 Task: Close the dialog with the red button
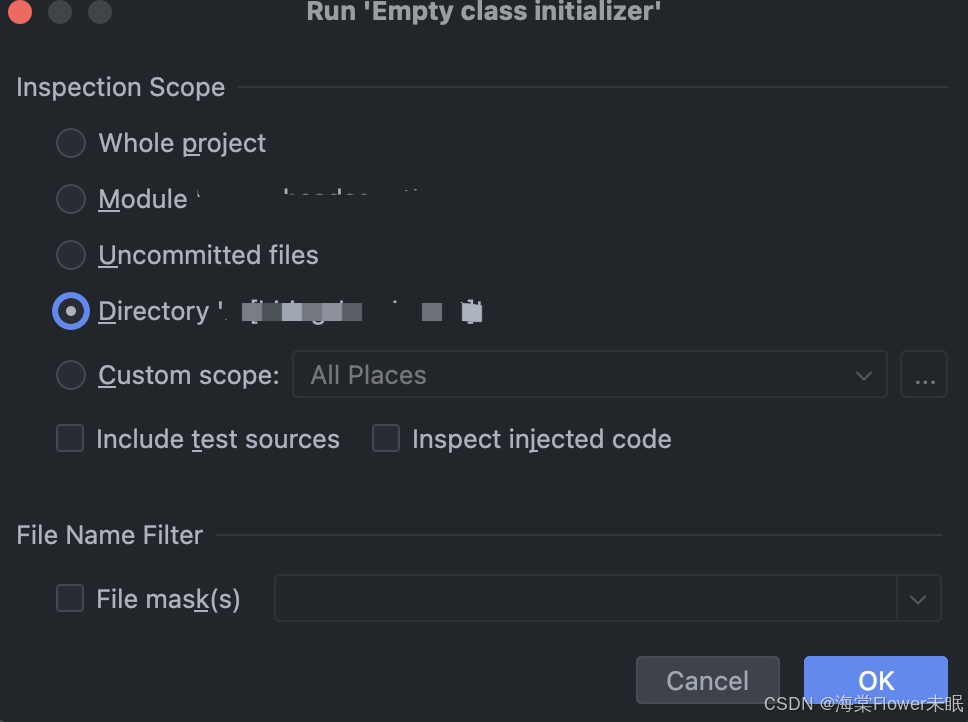19,12
